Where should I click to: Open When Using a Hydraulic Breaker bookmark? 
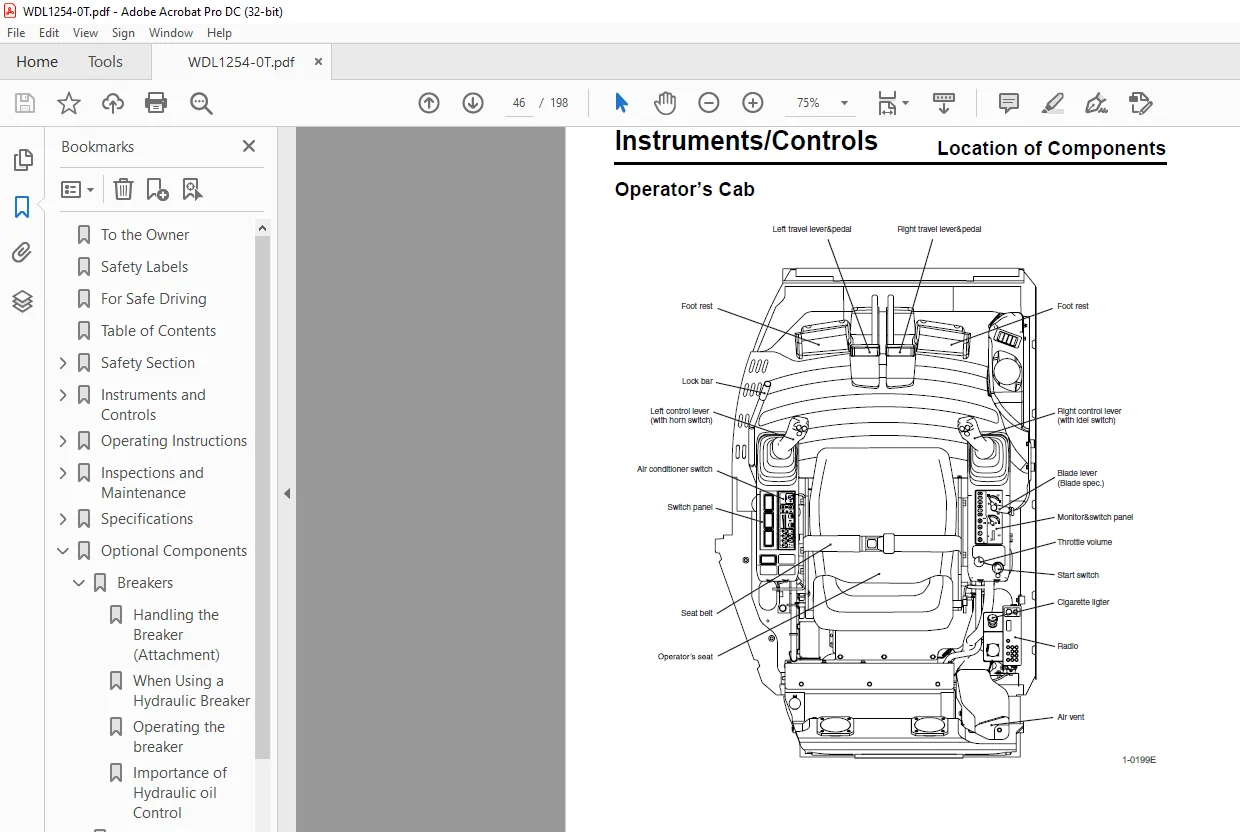pos(191,691)
